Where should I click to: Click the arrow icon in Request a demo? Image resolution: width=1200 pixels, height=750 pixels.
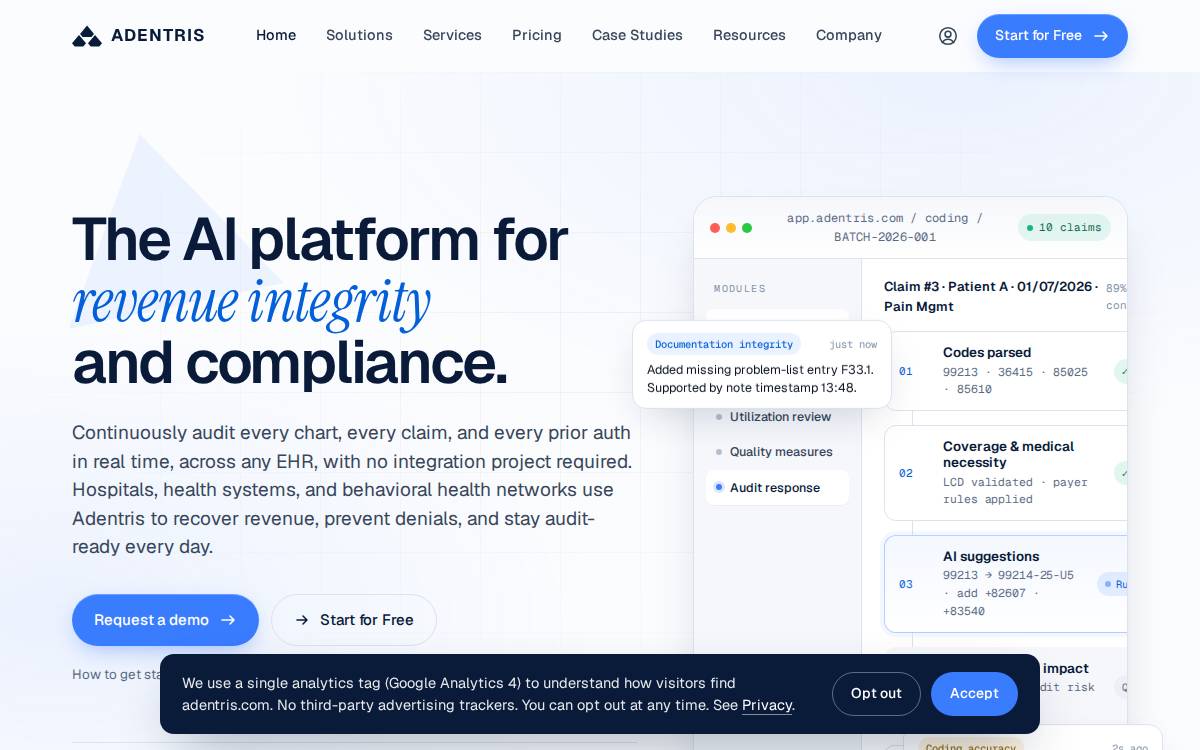(x=228, y=620)
